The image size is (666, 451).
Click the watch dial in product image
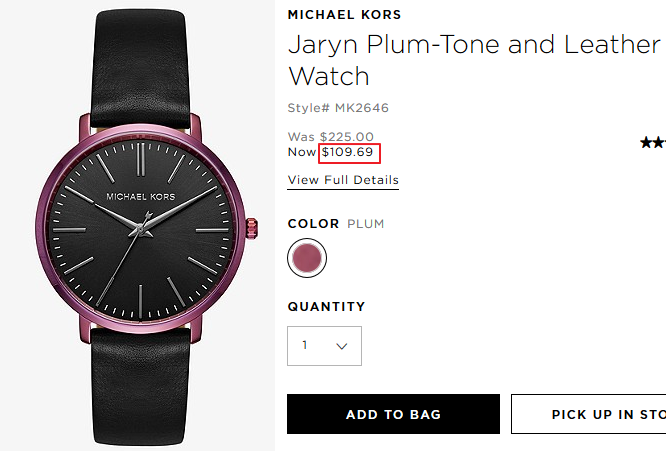click(141, 229)
